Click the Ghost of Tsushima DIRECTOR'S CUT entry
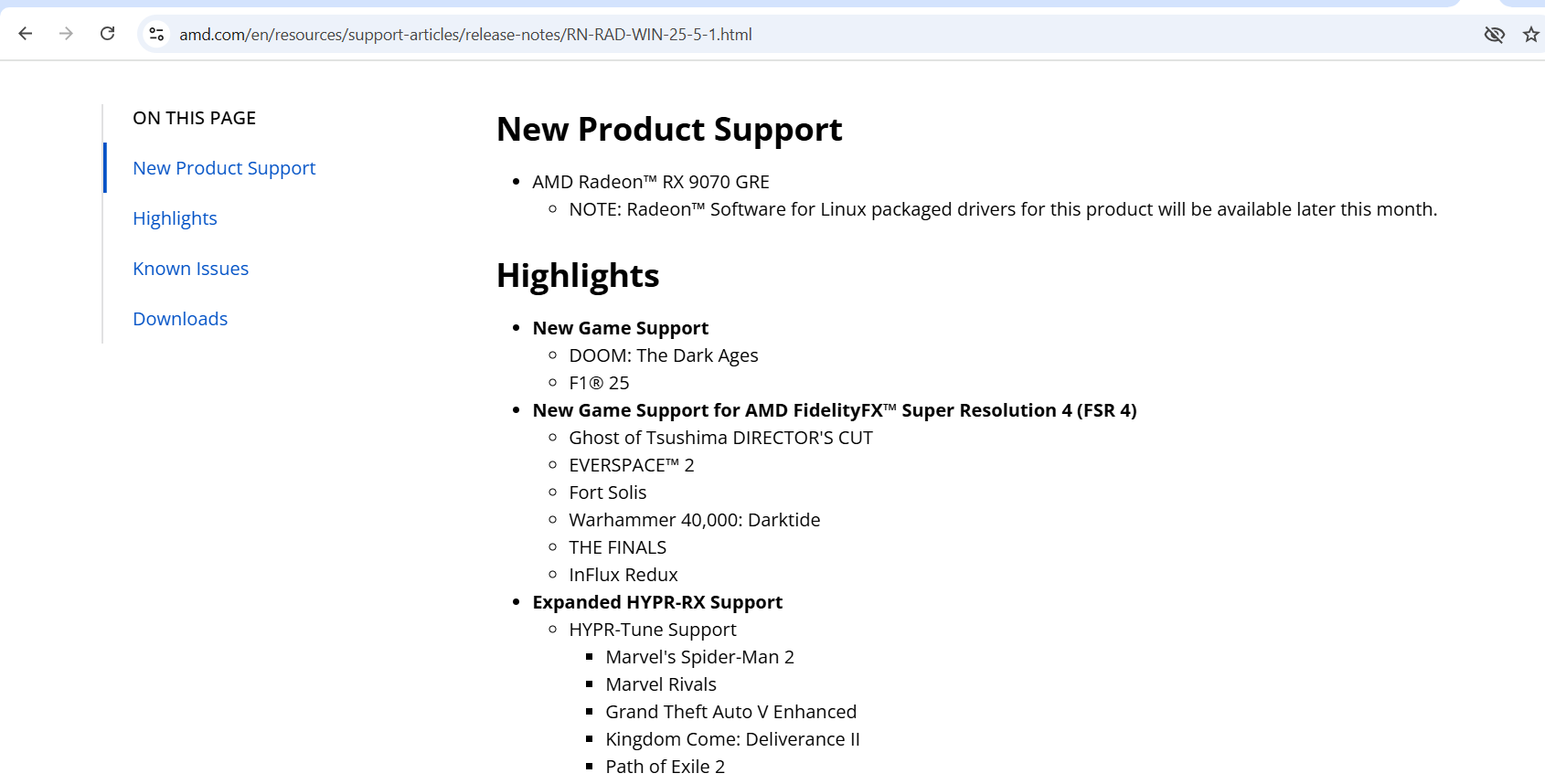The height and width of the screenshot is (784, 1545). pos(720,438)
